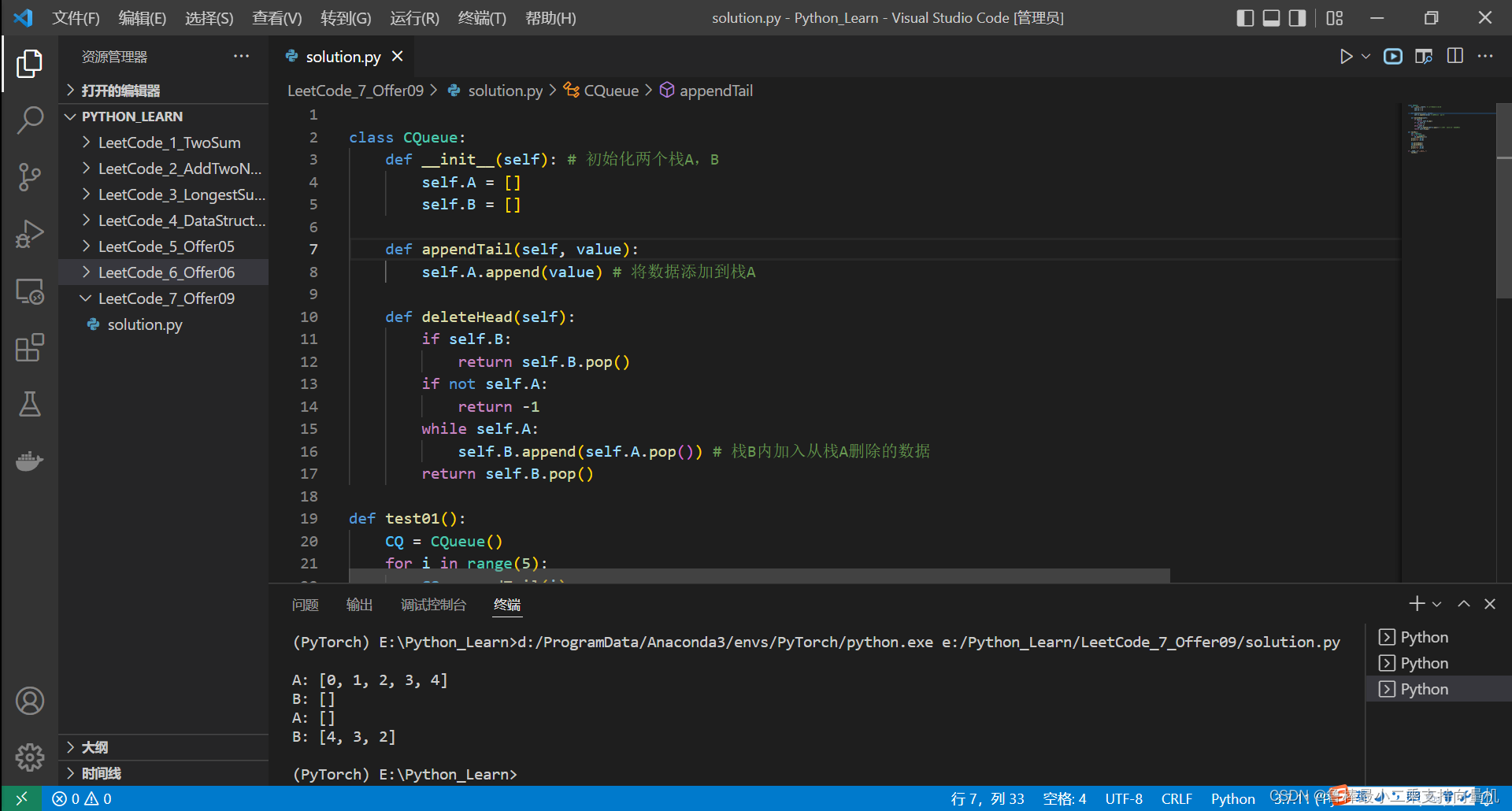1512x811 pixels.
Task: Change line endings via CRLF
Action: 1177,798
